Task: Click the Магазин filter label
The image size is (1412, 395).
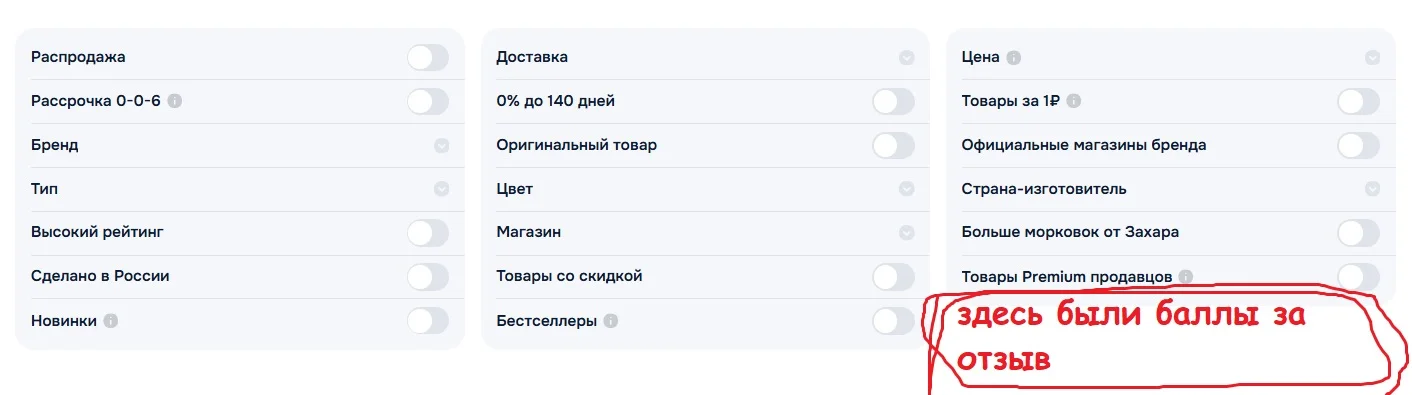Action: pyautogui.click(x=528, y=232)
